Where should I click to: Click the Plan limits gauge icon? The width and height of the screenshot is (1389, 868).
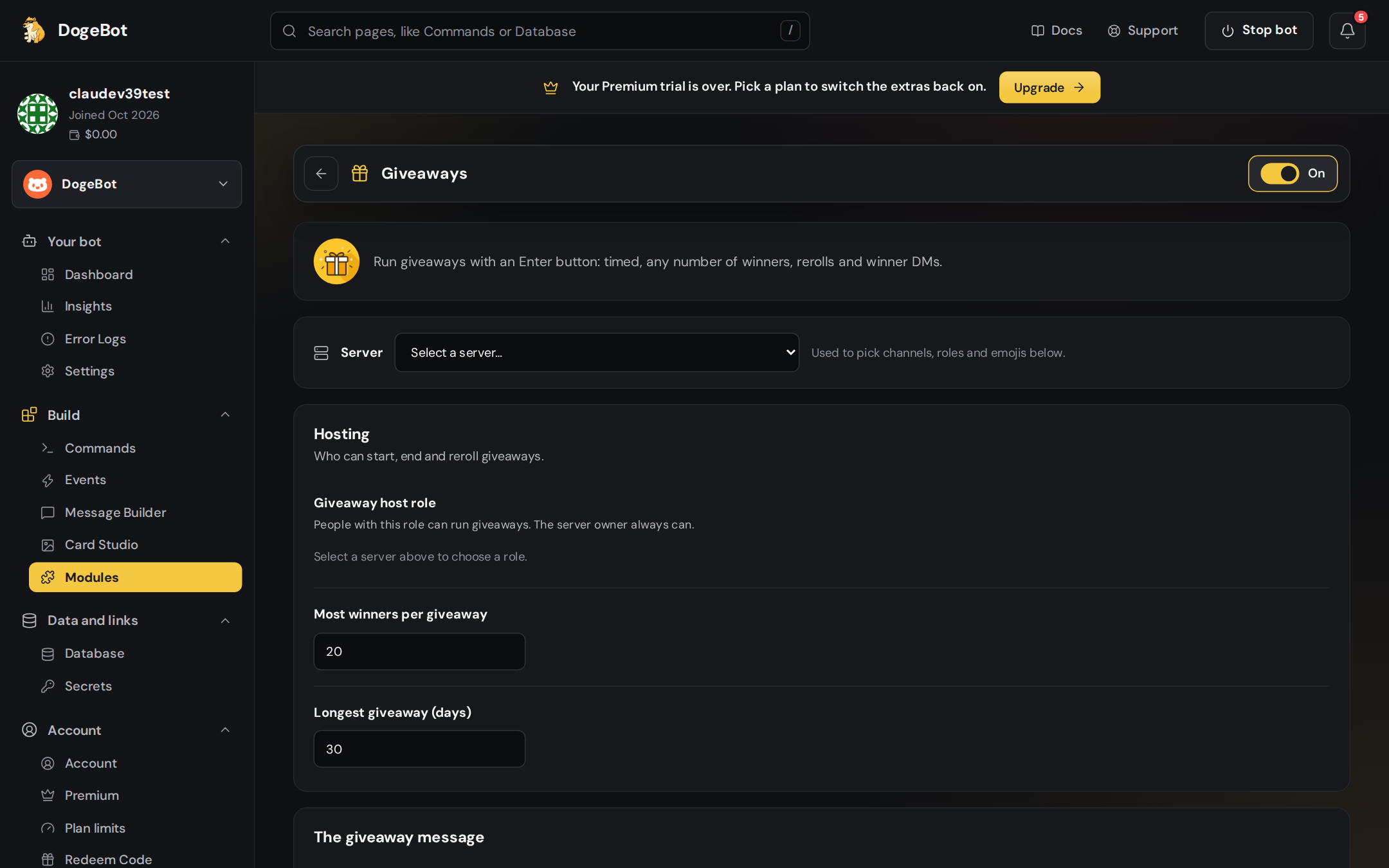[x=48, y=828]
